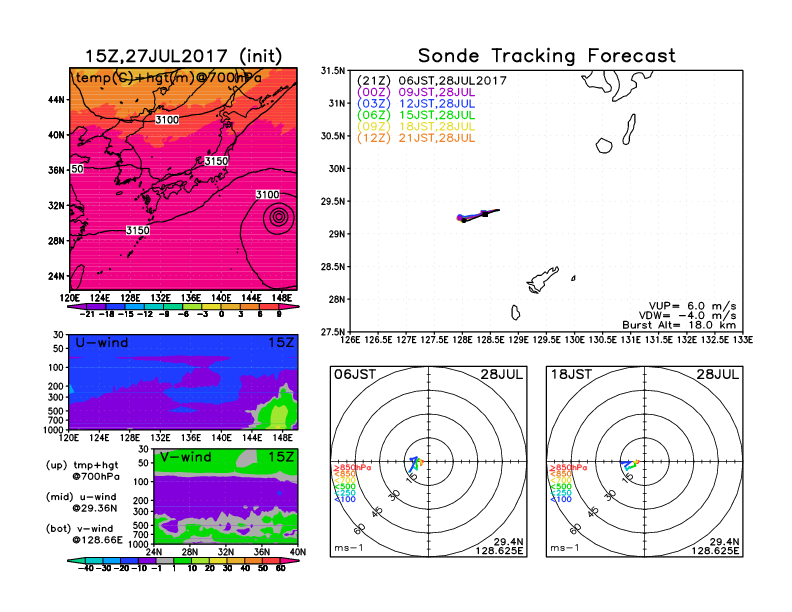Pick the purple swatch between -21 and -18
The height and width of the screenshot is (612, 792).
(96, 307)
